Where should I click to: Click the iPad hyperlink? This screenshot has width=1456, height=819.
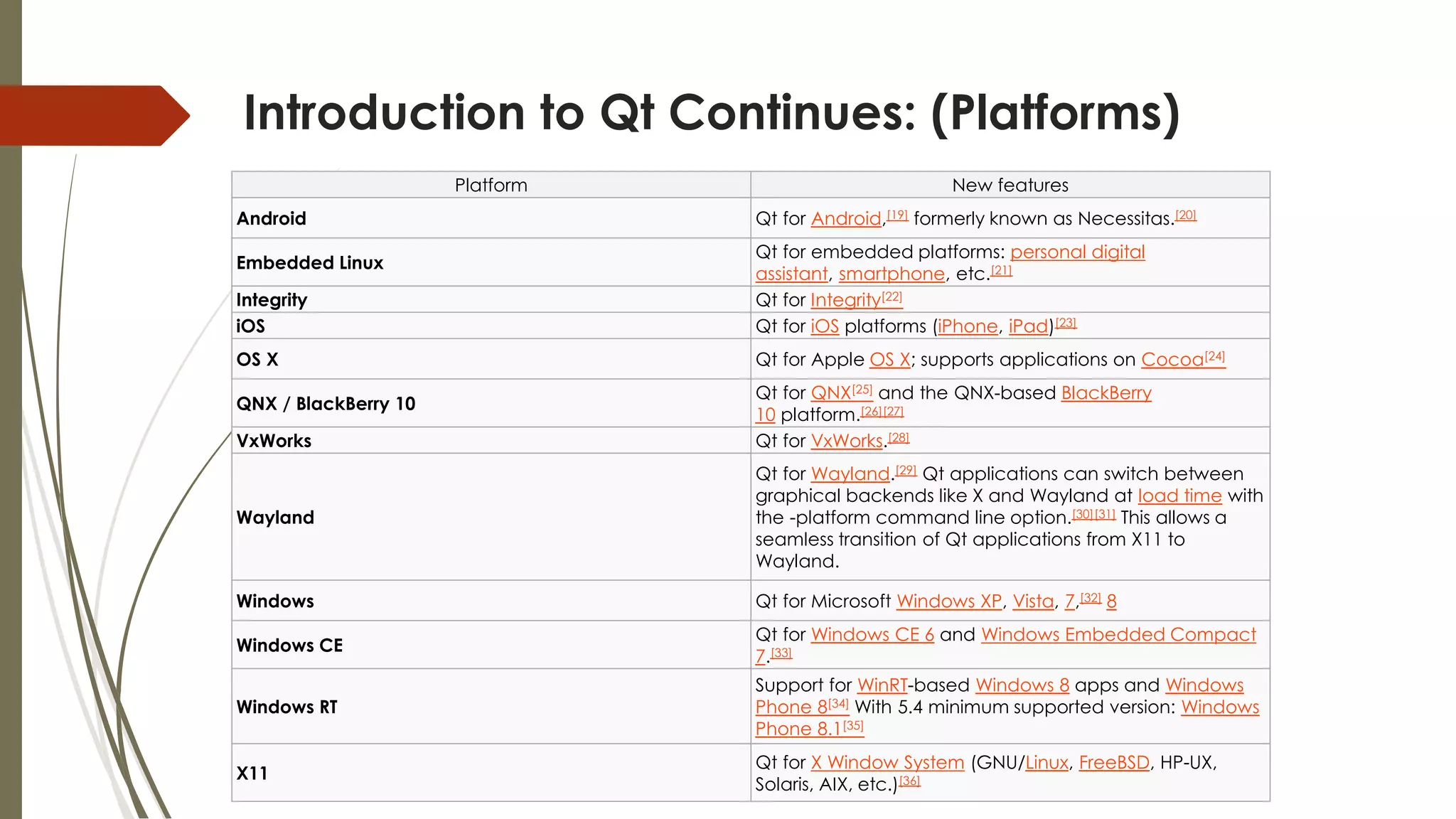[1028, 326]
